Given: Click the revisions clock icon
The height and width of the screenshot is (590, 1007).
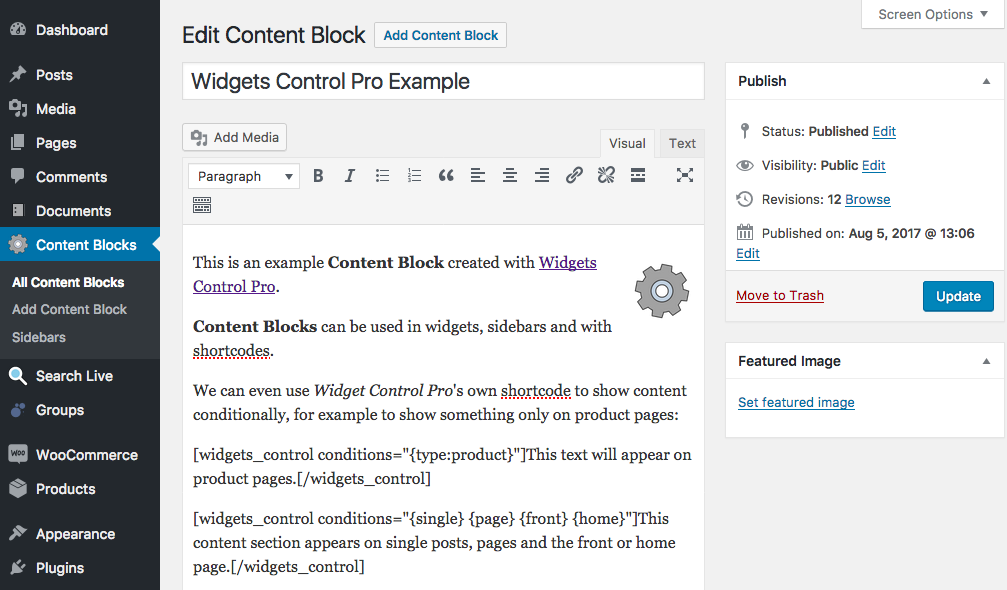Looking at the screenshot, I should tap(744, 200).
